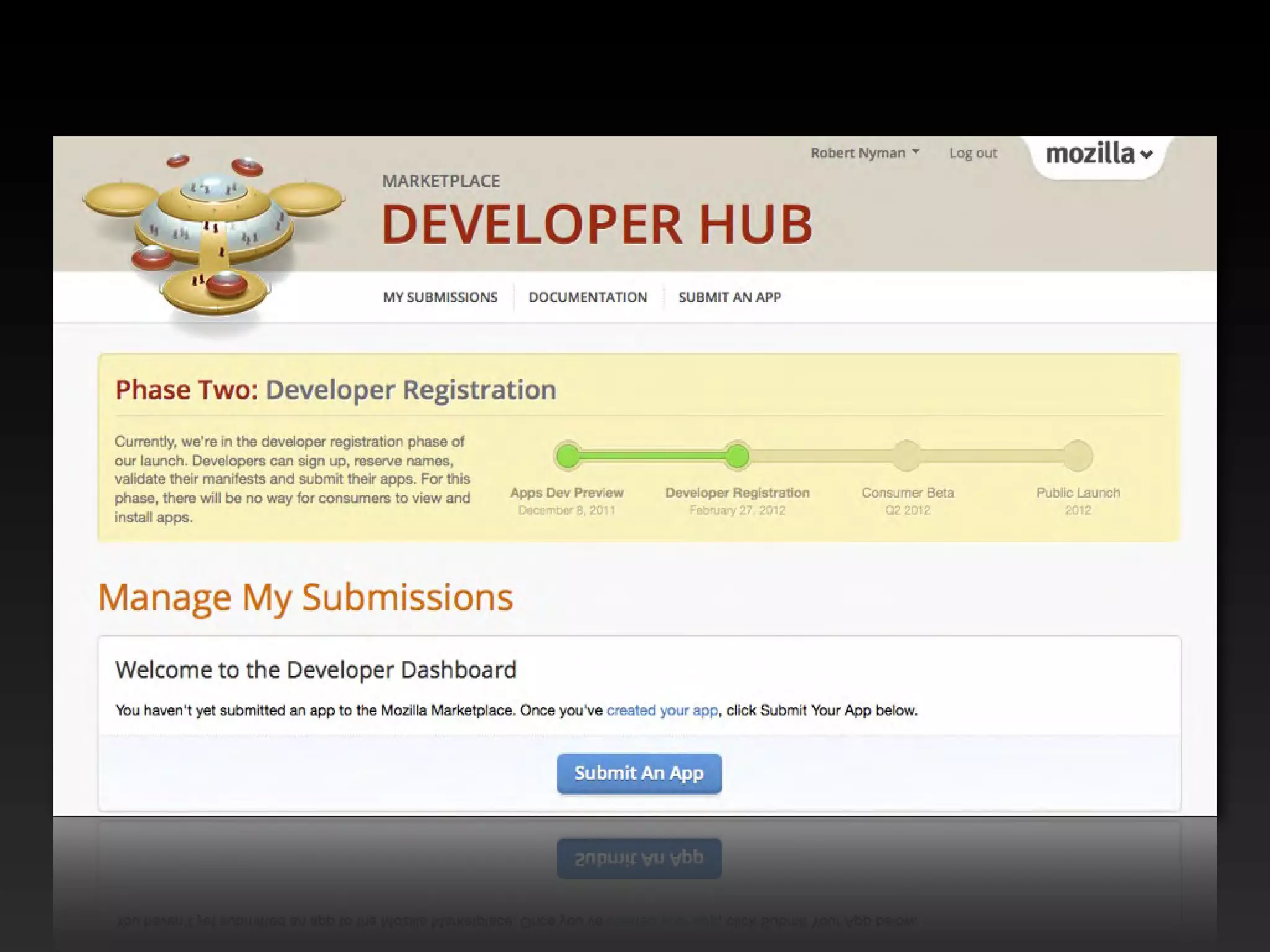Image resolution: width=1270 pixels, height=952 pixels.
Task: Open the Robert Nyman user dropdown
Action: click(x=858, y=153)
